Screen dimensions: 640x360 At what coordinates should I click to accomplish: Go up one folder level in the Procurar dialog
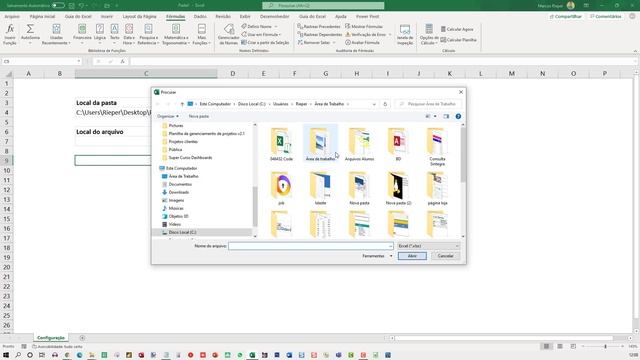pos(182,104)
